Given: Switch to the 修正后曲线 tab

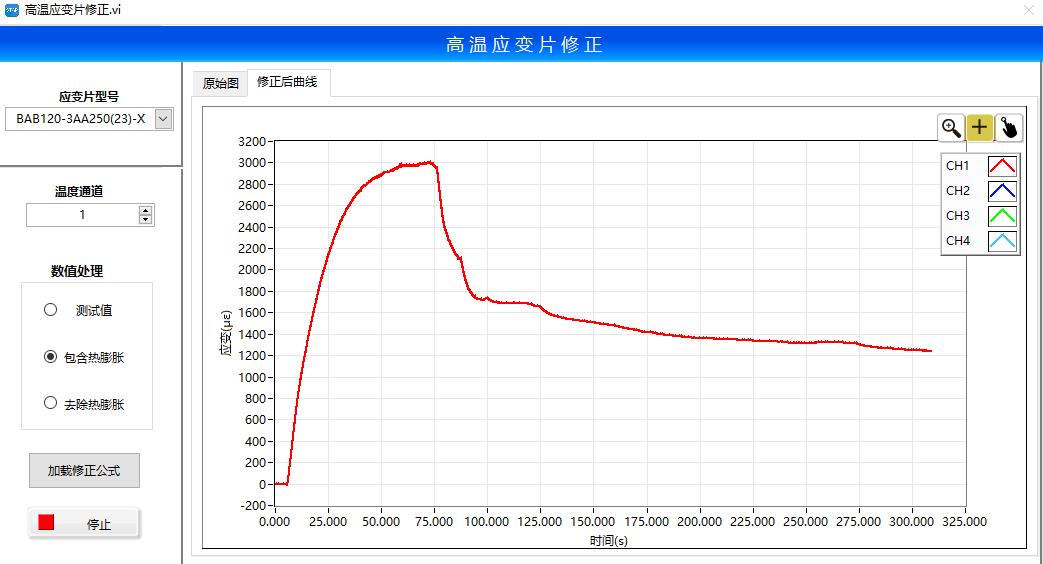Looking at the screenshot, I should pos(287,82).
